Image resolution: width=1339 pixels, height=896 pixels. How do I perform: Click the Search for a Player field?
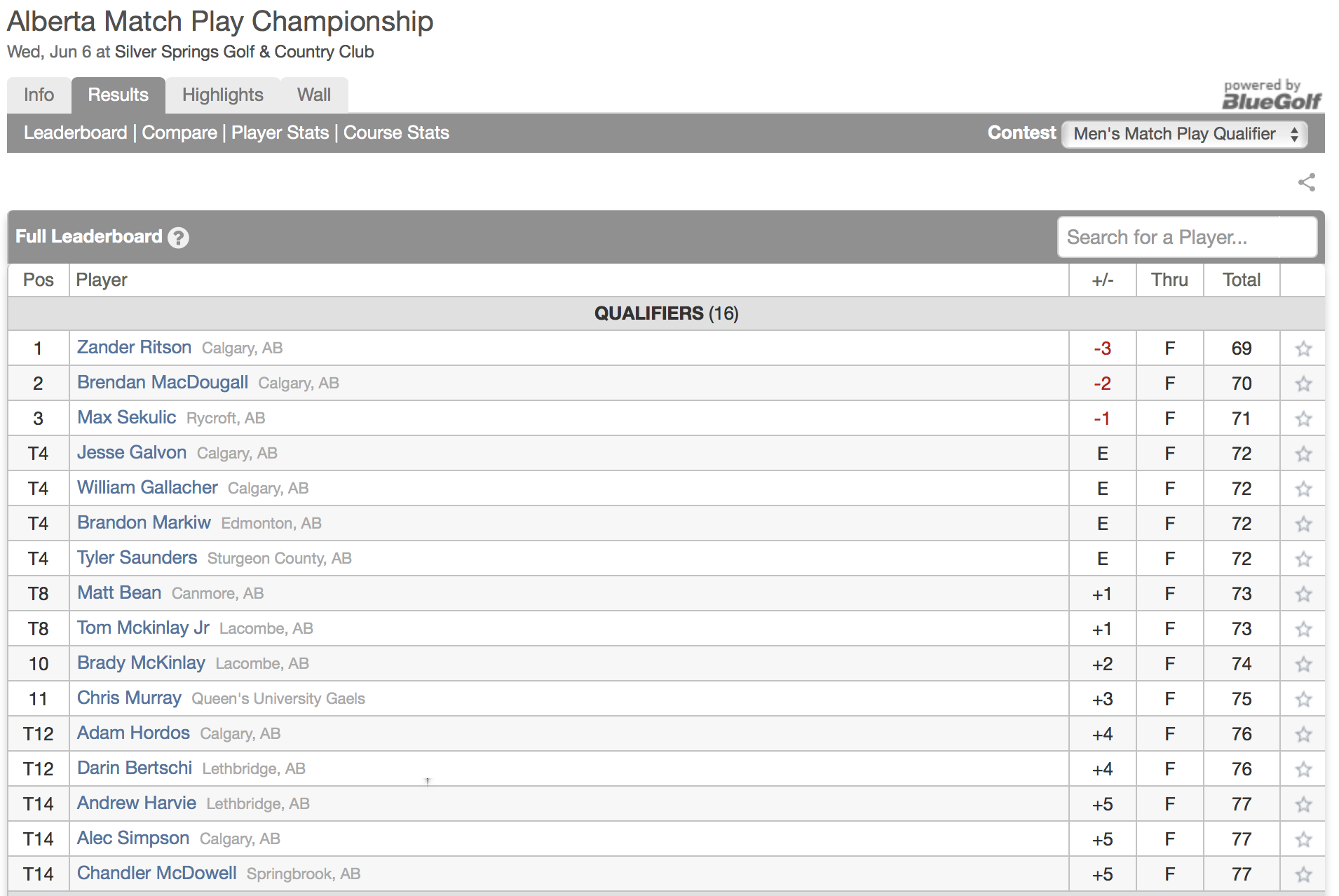click(x=1186, y=238)
